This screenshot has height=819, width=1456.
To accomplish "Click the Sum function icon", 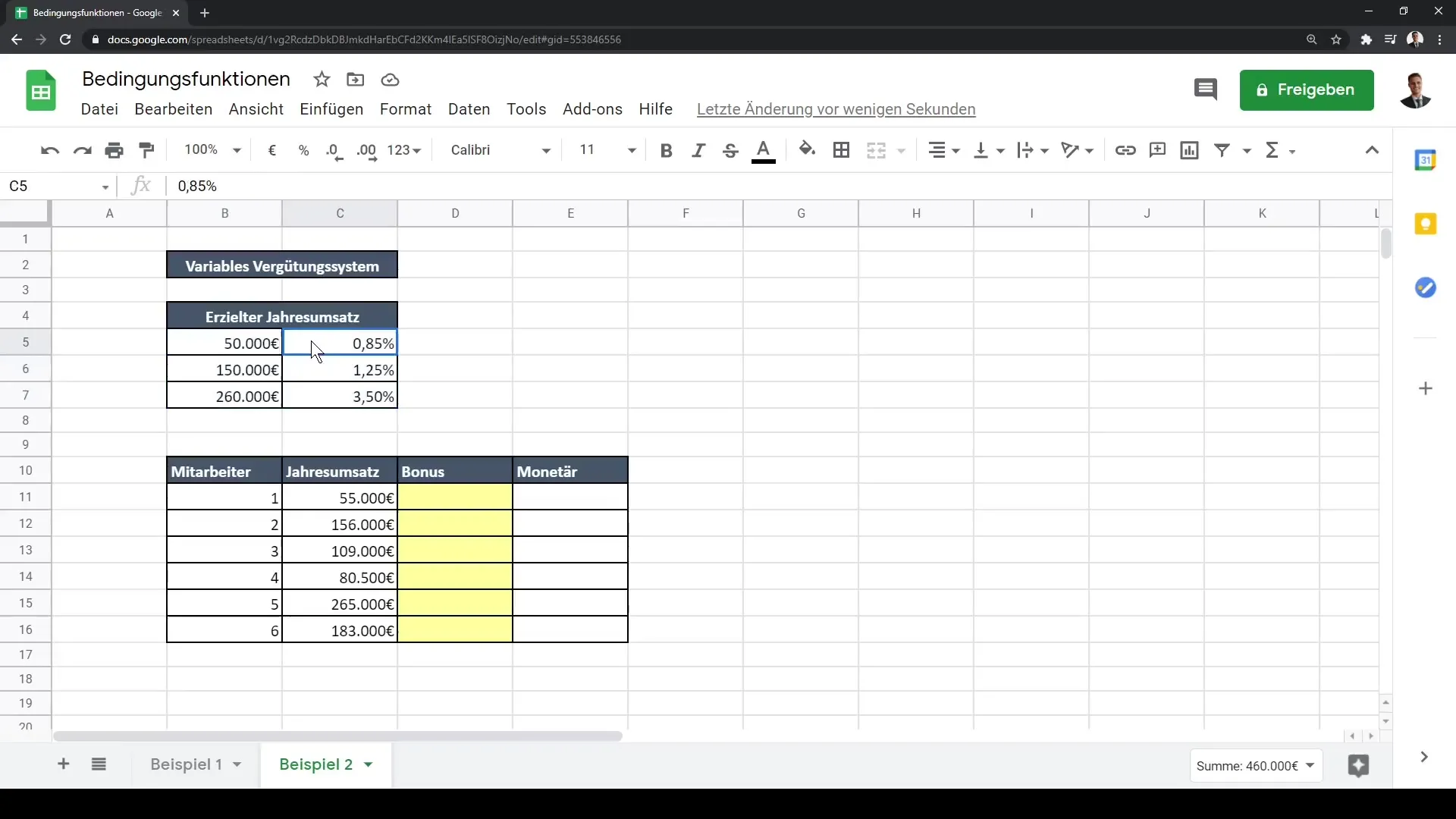I will [1275, 150].
